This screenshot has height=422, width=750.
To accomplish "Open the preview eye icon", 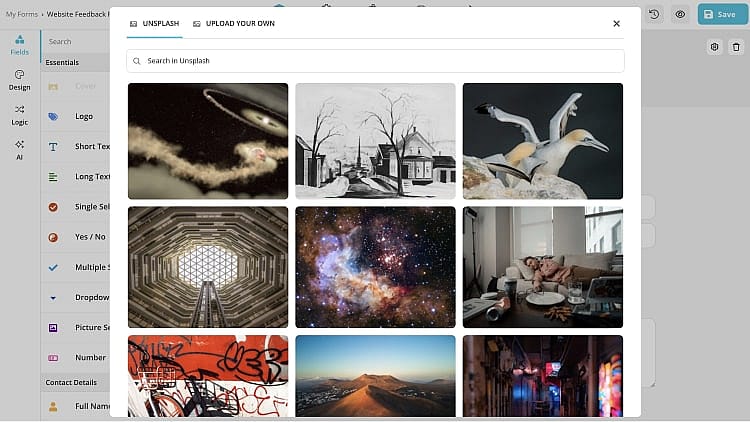I will click(x=680, y=14).
